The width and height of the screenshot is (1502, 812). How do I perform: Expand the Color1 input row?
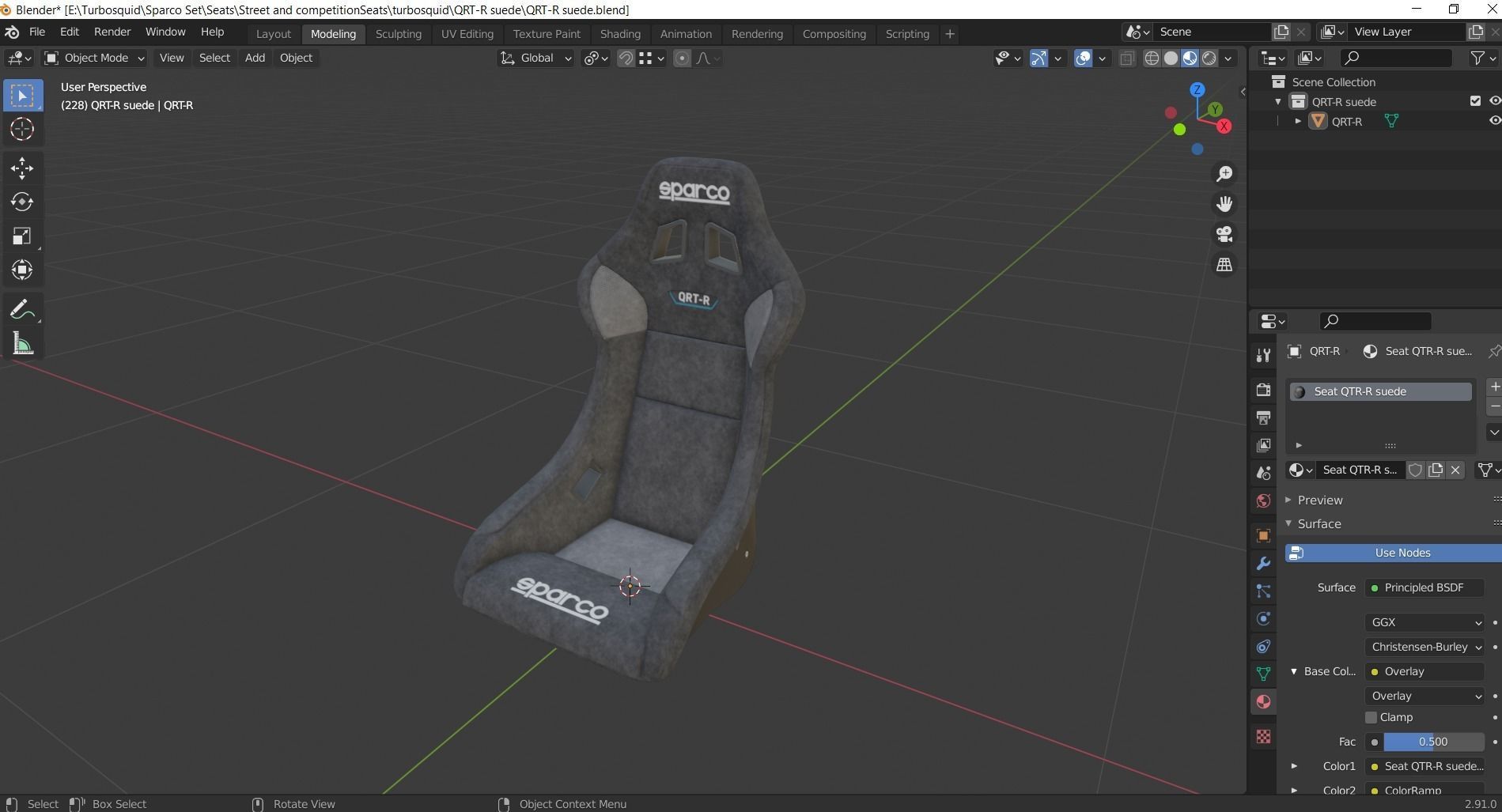(1294, 766)
